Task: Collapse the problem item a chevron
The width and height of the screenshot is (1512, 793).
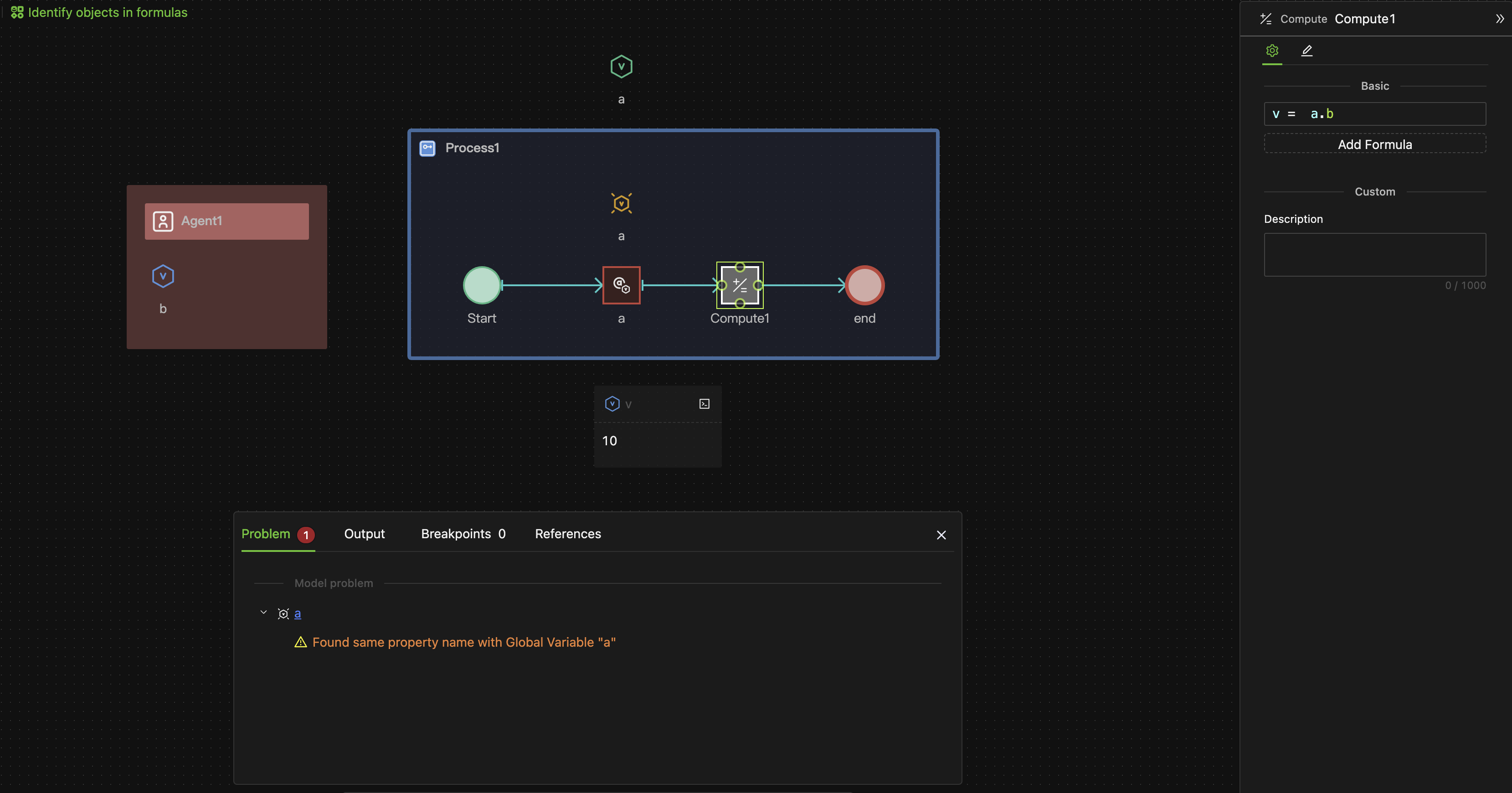Action: click(263, 612)
